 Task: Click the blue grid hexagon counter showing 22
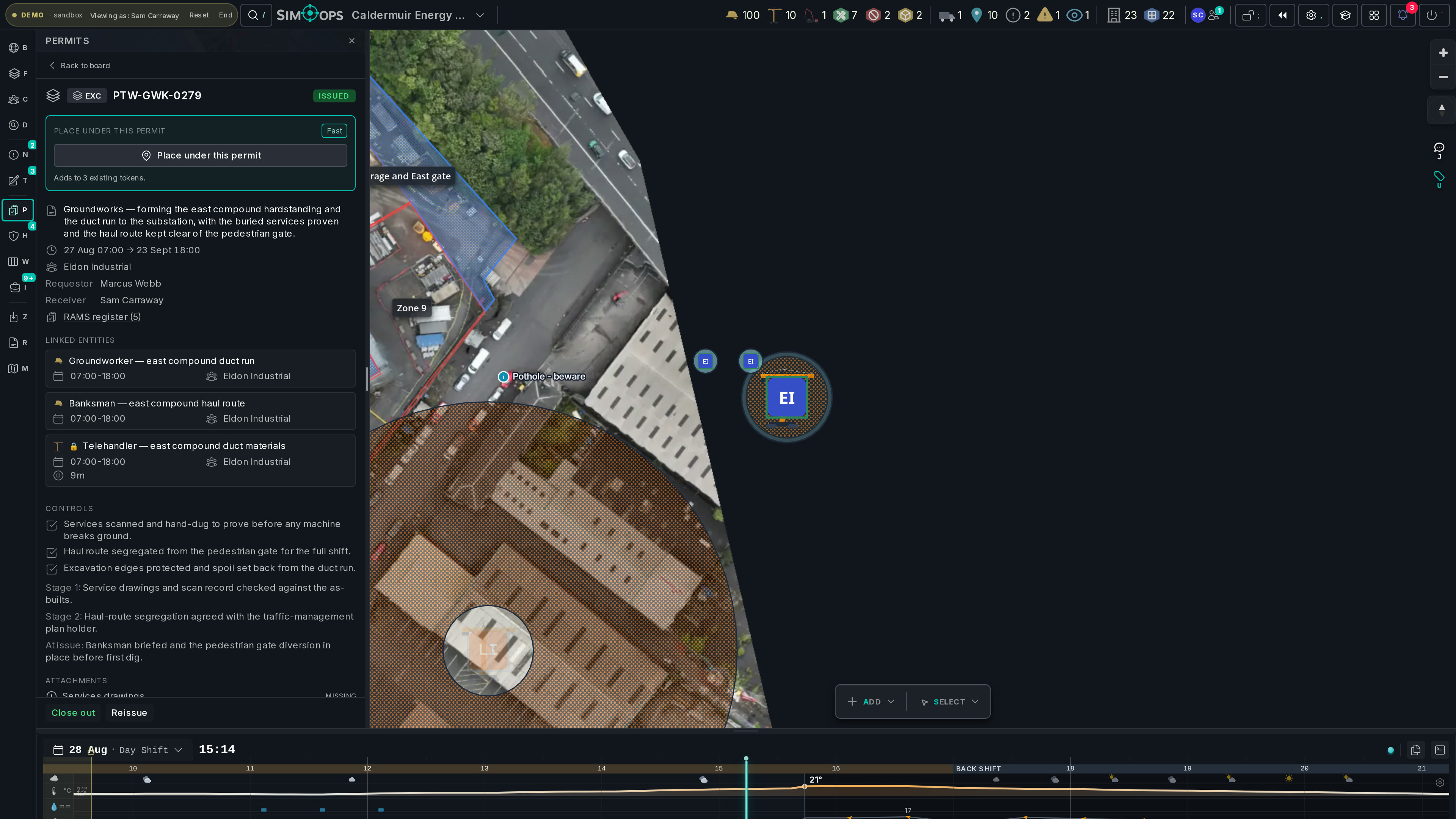point(1160,15)
